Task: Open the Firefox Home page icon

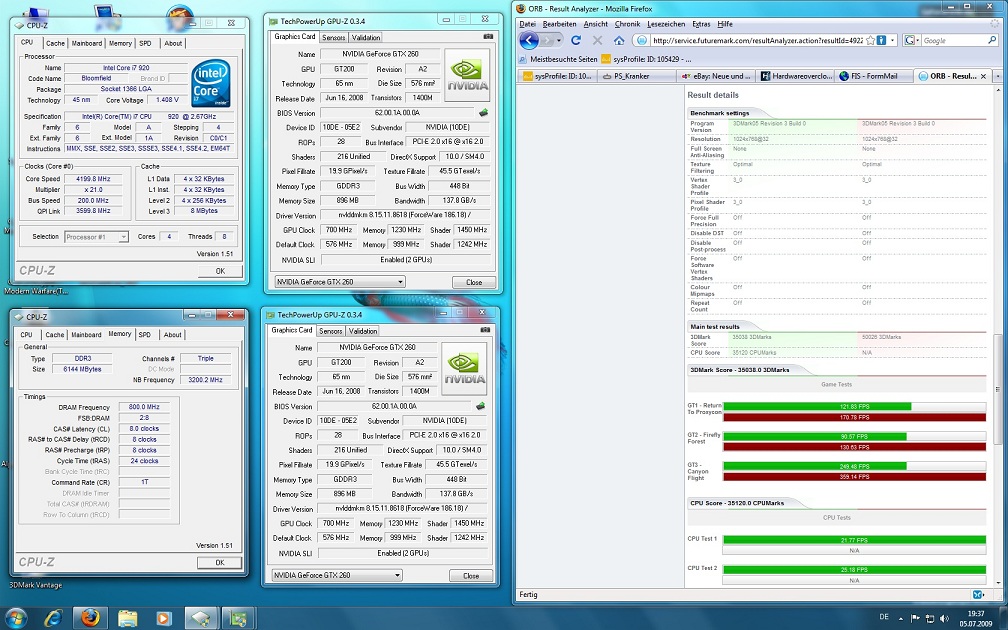Action: click(x=618, y=40)
